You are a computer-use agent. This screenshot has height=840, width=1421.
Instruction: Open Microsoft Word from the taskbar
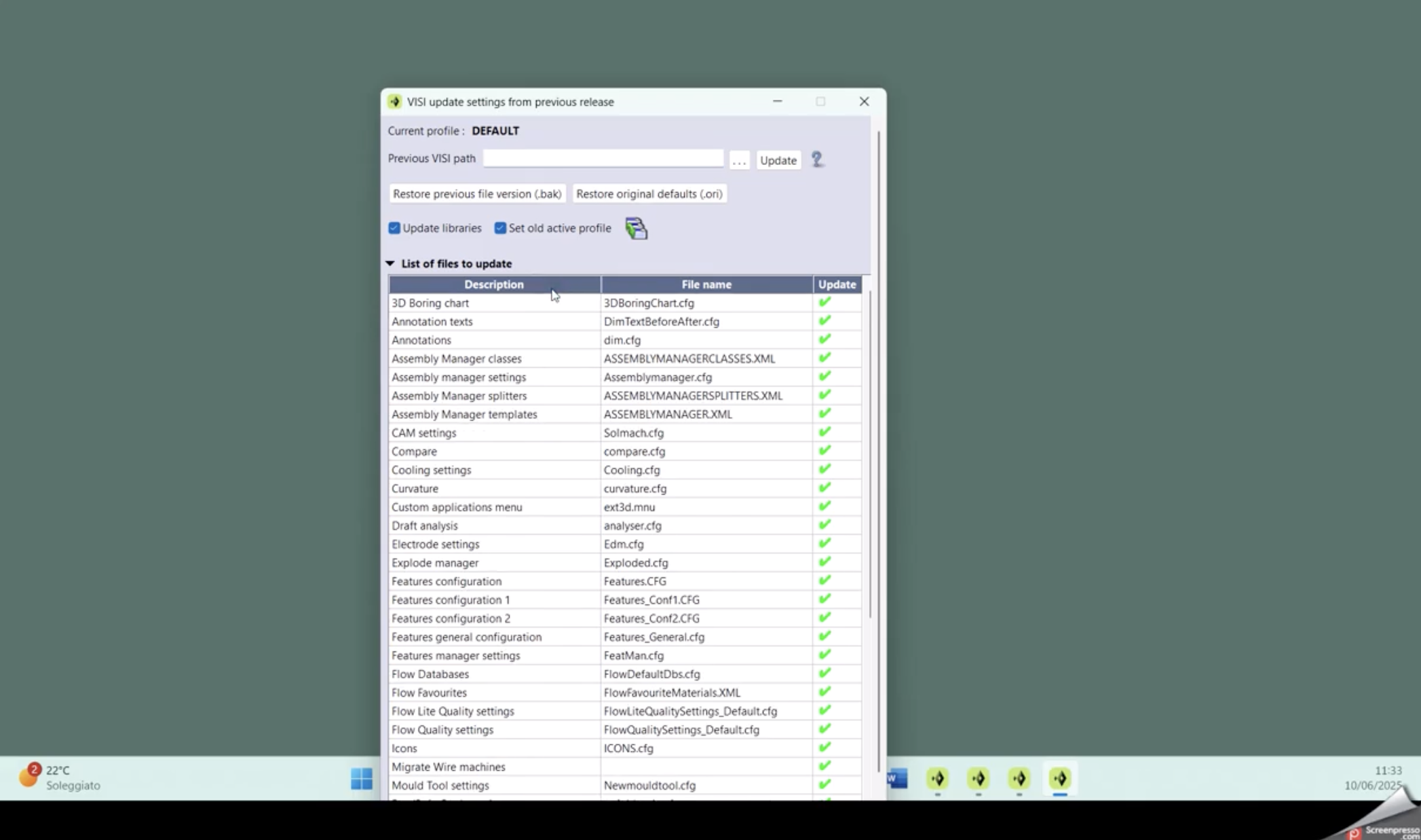coord(897,779)
